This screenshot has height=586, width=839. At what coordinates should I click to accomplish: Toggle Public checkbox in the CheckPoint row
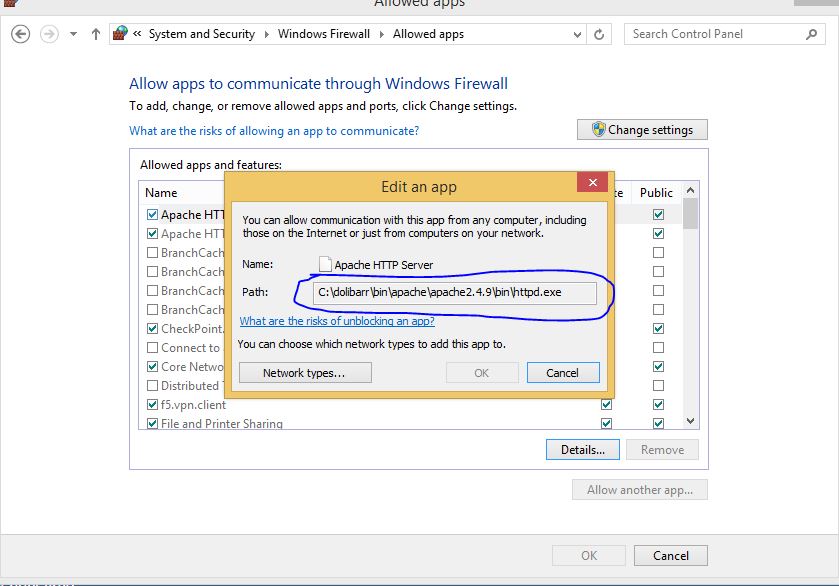tap(658, 329)
